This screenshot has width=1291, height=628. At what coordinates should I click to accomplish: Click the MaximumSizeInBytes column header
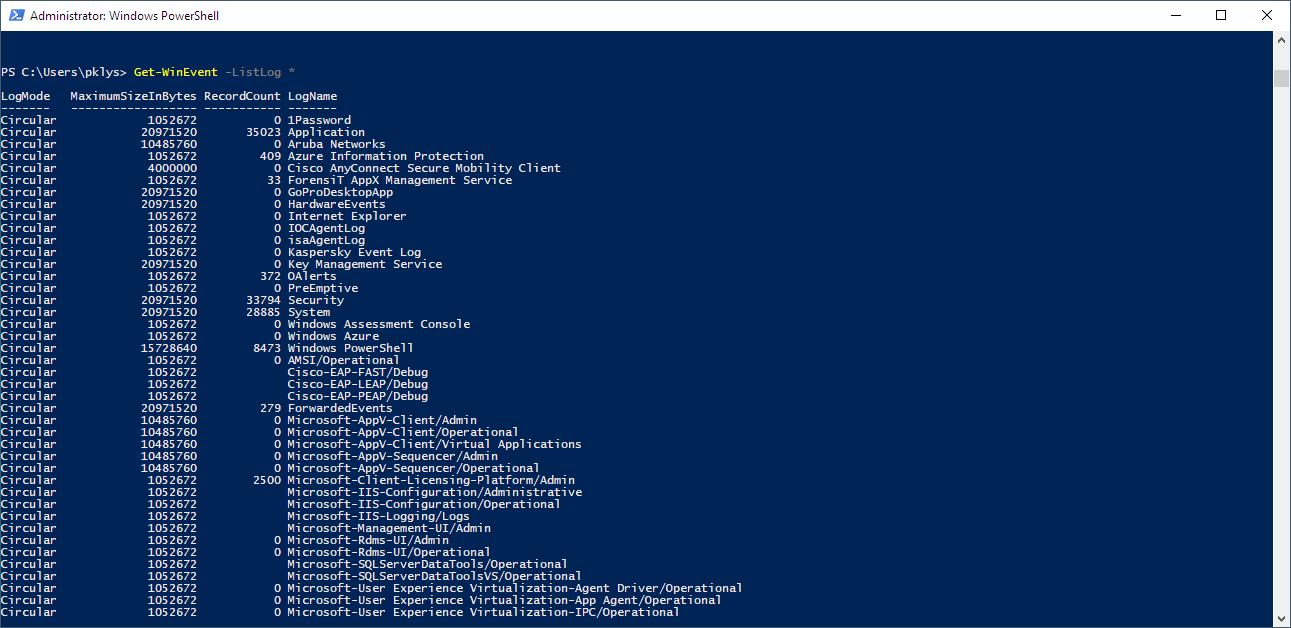[133, 96]
